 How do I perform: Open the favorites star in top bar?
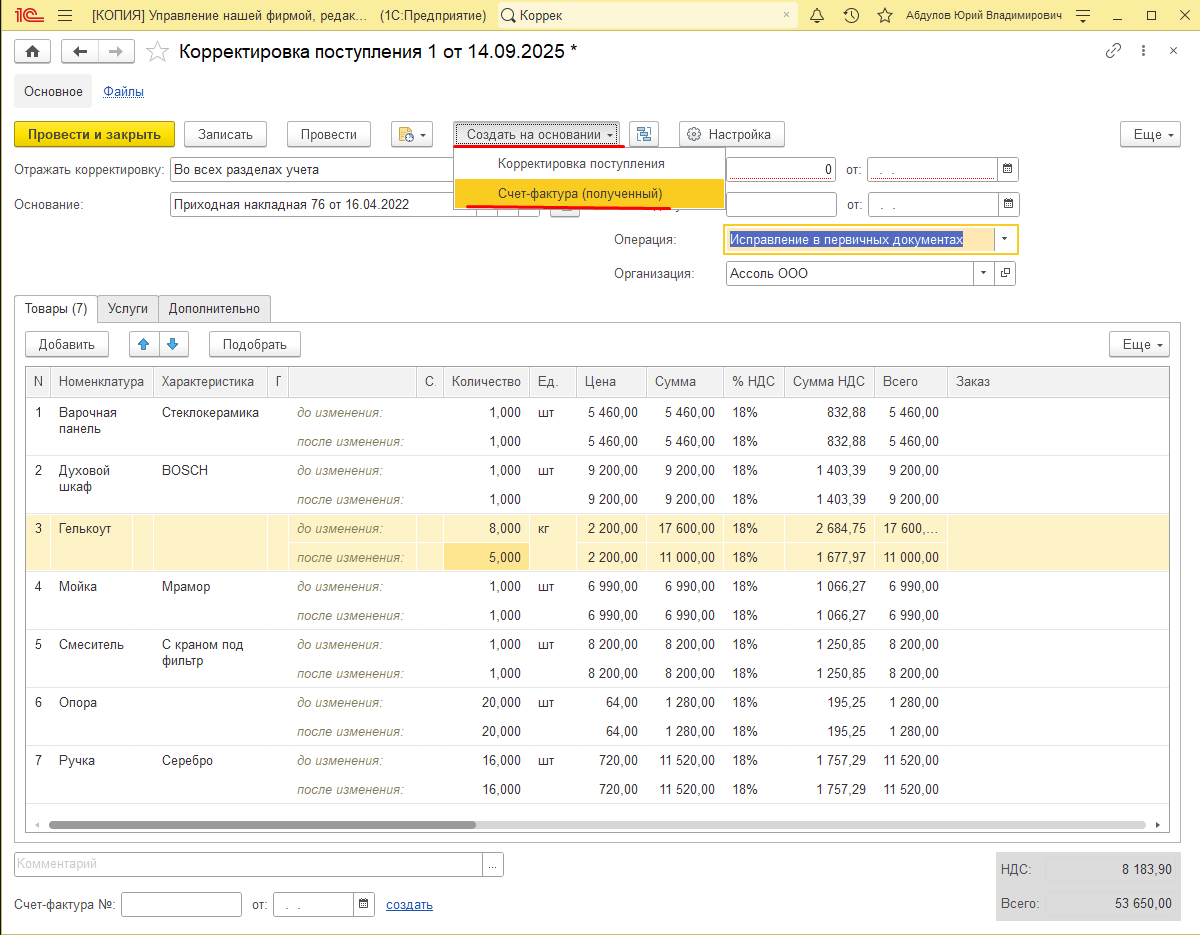(884, 16)
